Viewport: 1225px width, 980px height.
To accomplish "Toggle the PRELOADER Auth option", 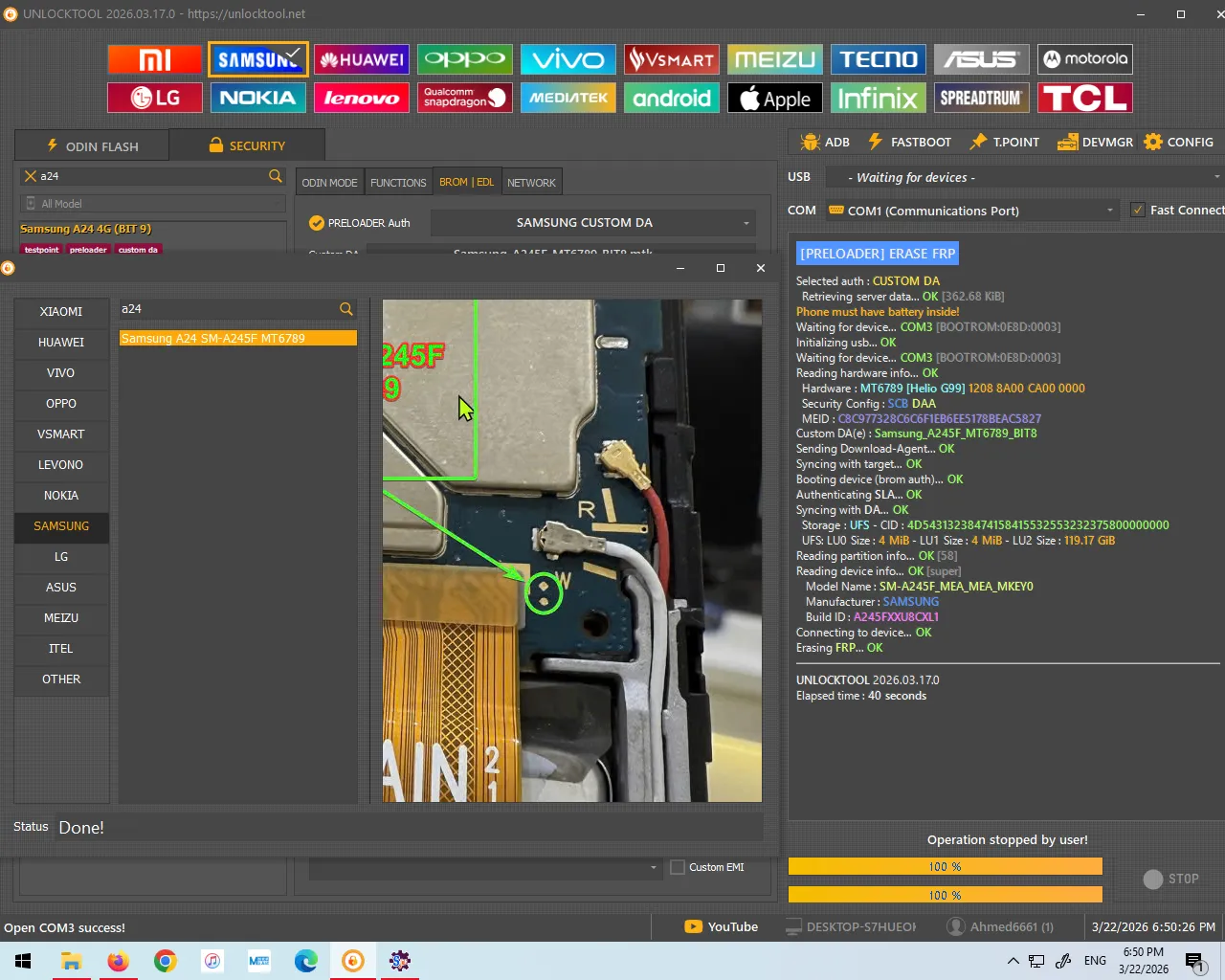I will (x=317, y=223).
